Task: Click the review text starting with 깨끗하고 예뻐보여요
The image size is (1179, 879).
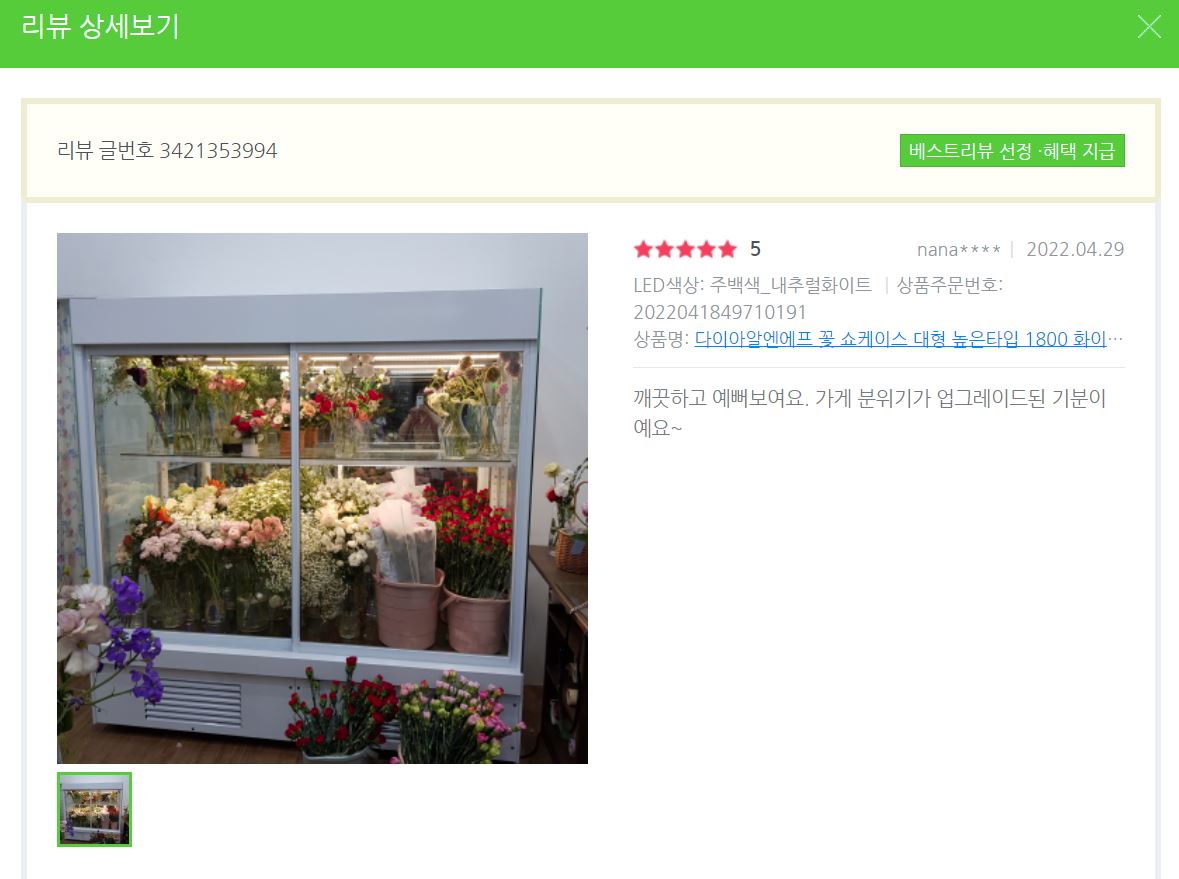Action: click(870, 413)
